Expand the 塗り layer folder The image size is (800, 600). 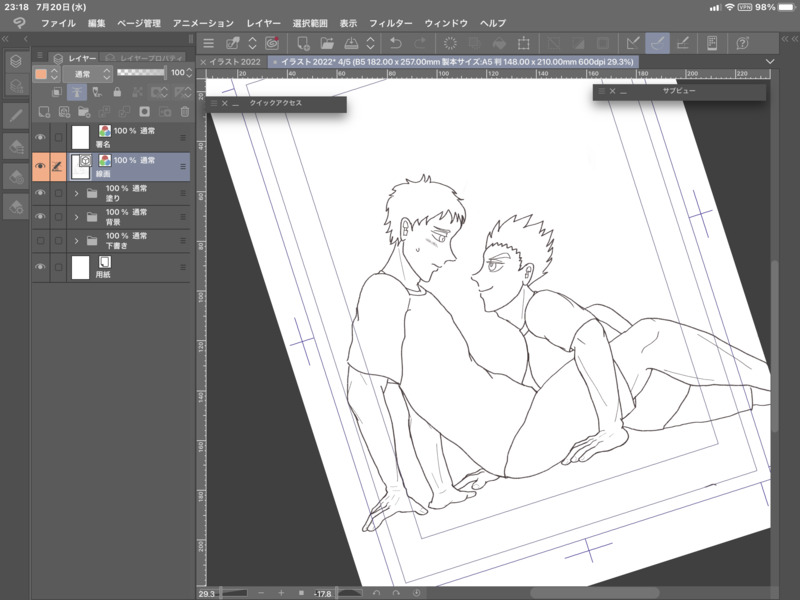tap(77, 193)
